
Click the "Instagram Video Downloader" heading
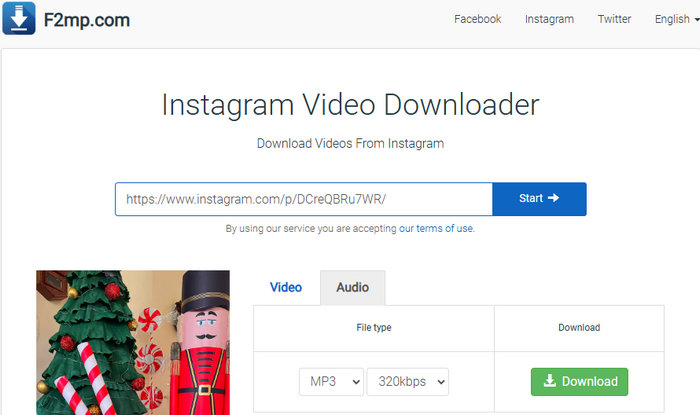pos(350,105)
